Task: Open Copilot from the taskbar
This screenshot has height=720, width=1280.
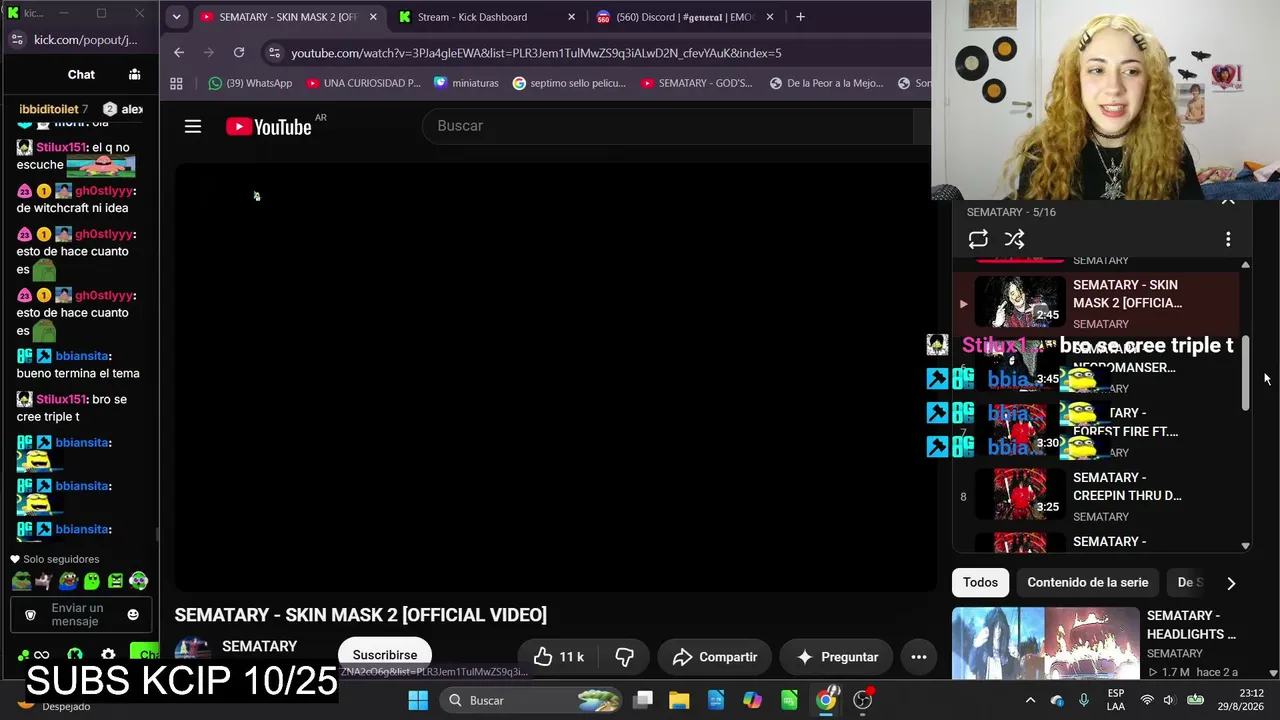Action: [752, 700]
